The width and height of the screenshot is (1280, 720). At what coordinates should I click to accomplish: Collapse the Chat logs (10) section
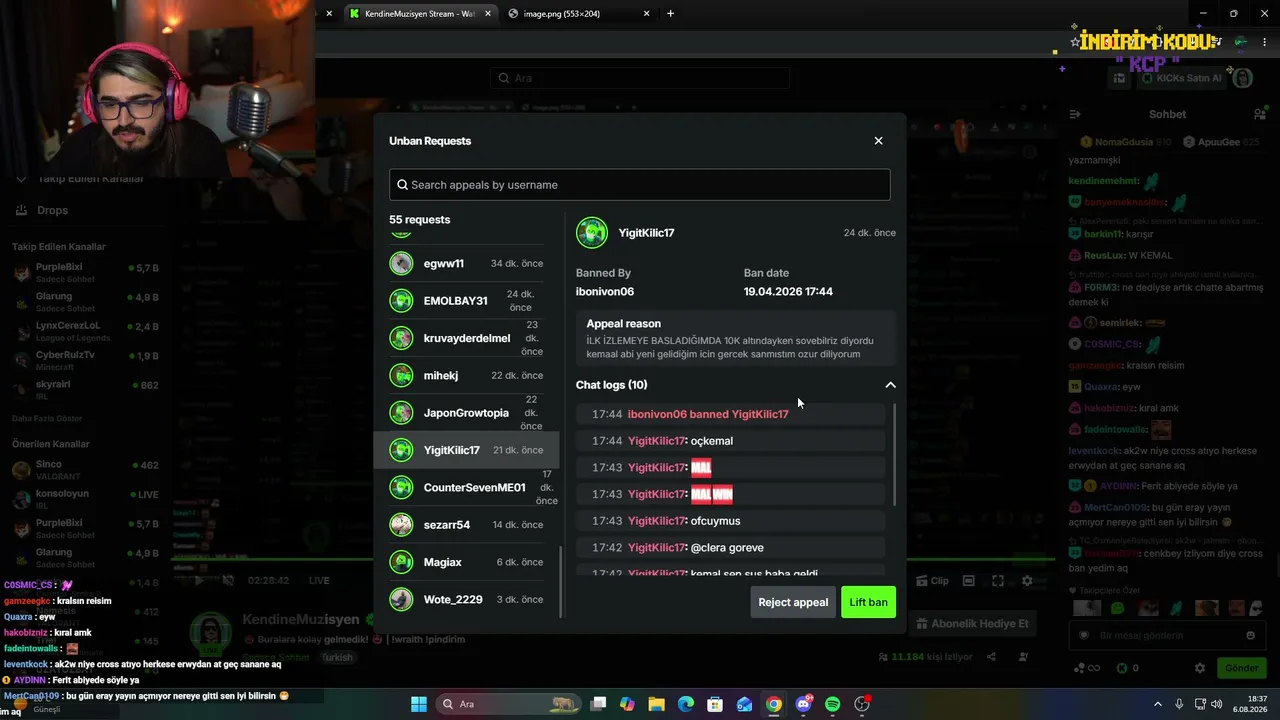pyautogui.click(x=890, y=385)
